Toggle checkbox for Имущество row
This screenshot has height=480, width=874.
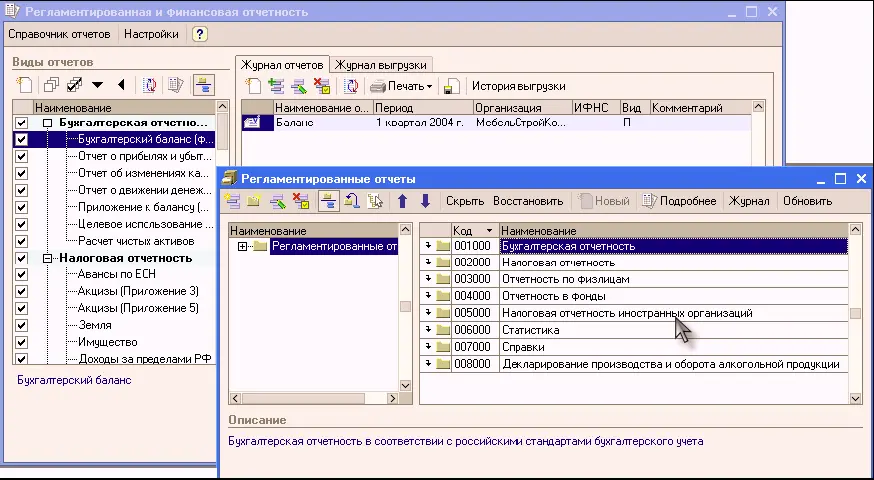[21, 342]
